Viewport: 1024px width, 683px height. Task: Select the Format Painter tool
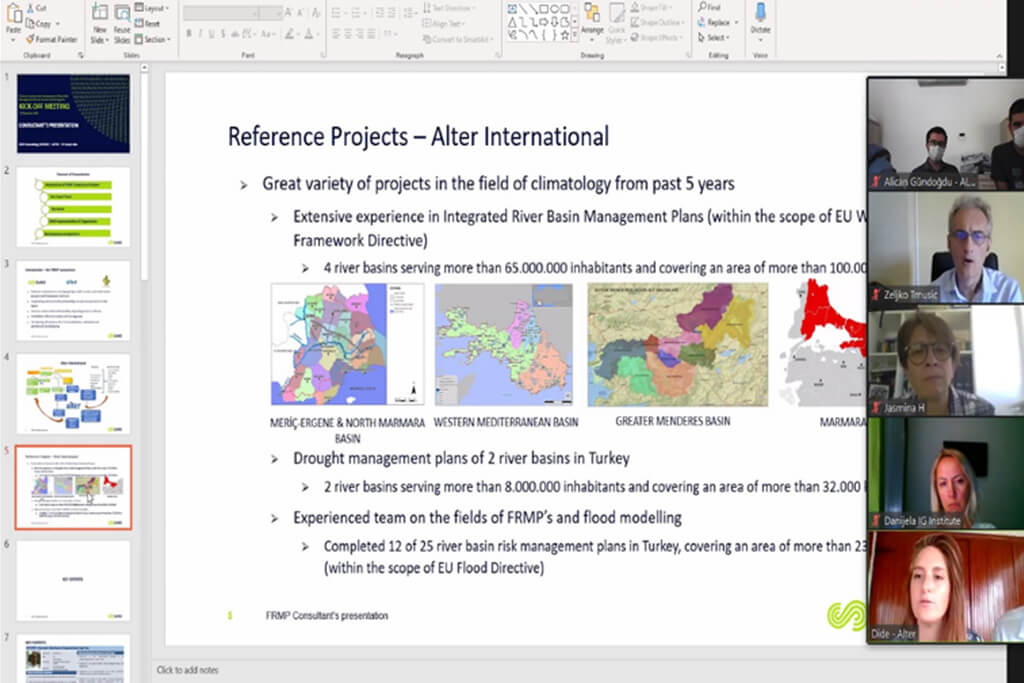click(x=50, y=39)
